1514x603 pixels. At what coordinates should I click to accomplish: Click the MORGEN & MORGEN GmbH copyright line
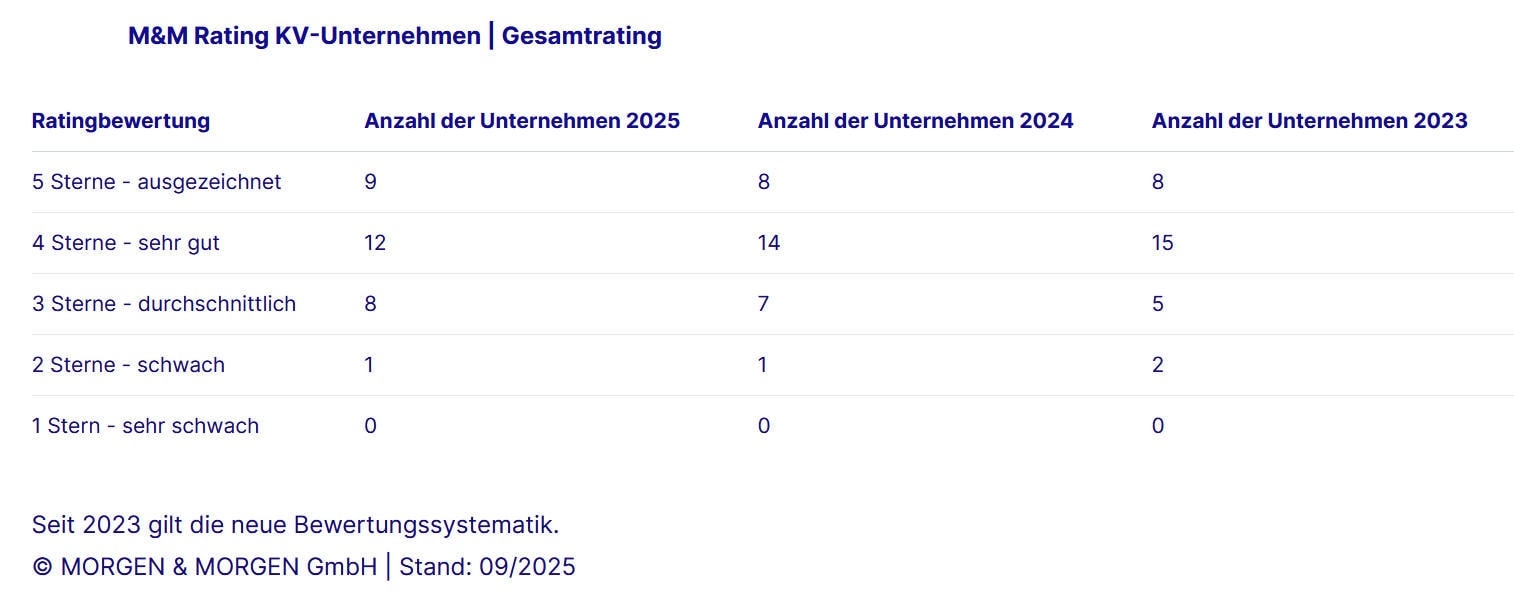tap(304, 567)
